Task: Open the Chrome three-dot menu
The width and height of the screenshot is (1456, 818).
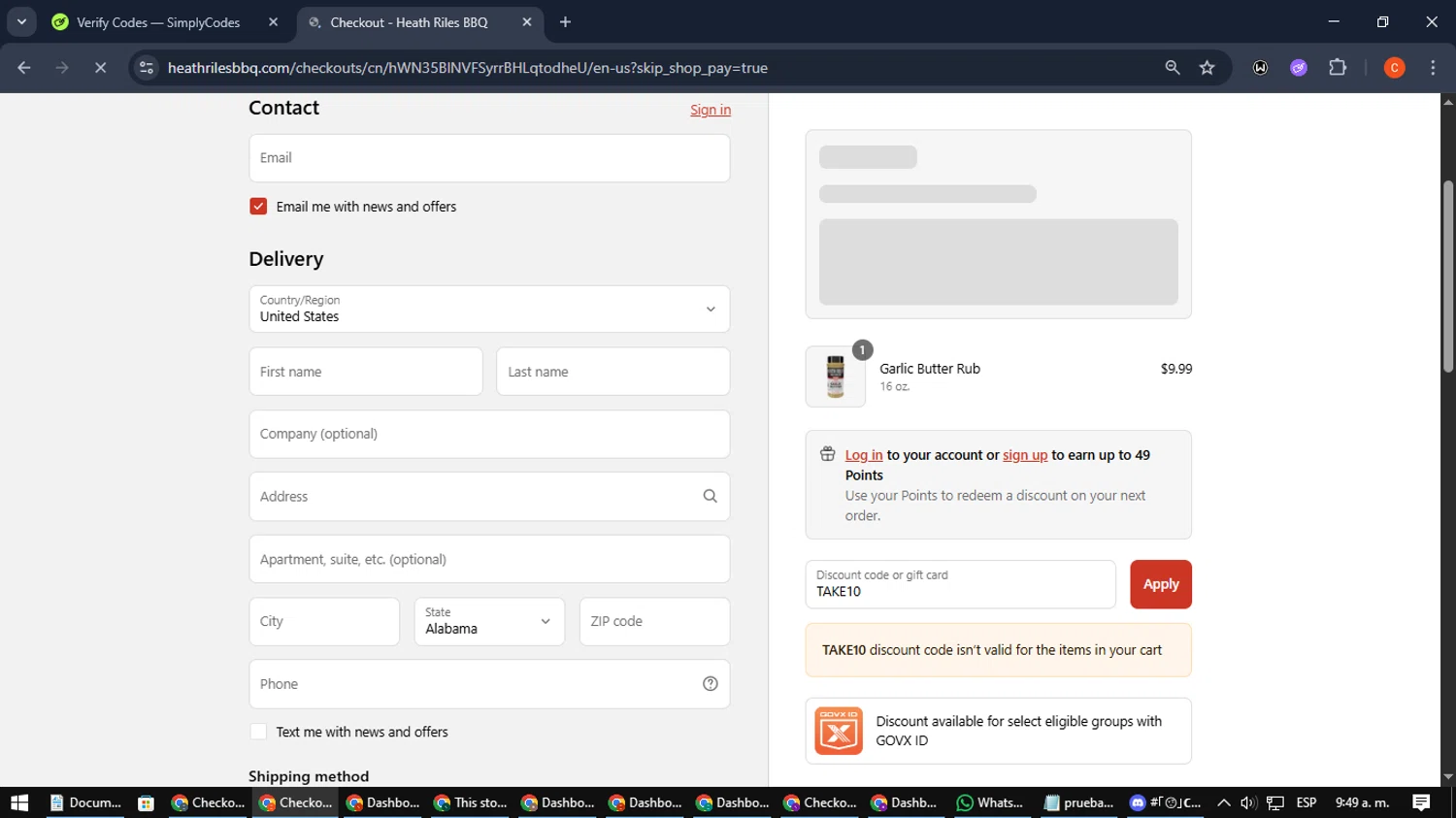Action: click(1433, 68)
